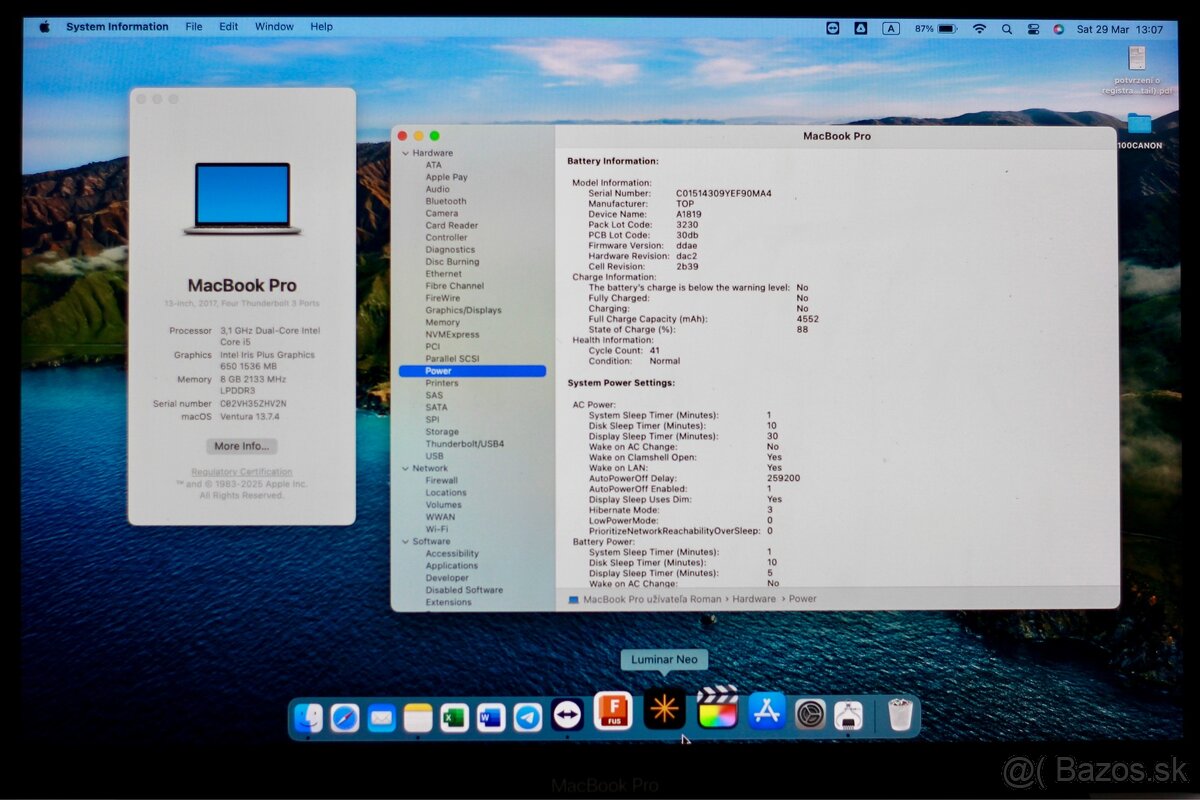1200x800 pixels.
Task: Collapse the Network section in the sidebar
Action: point(405,467)
